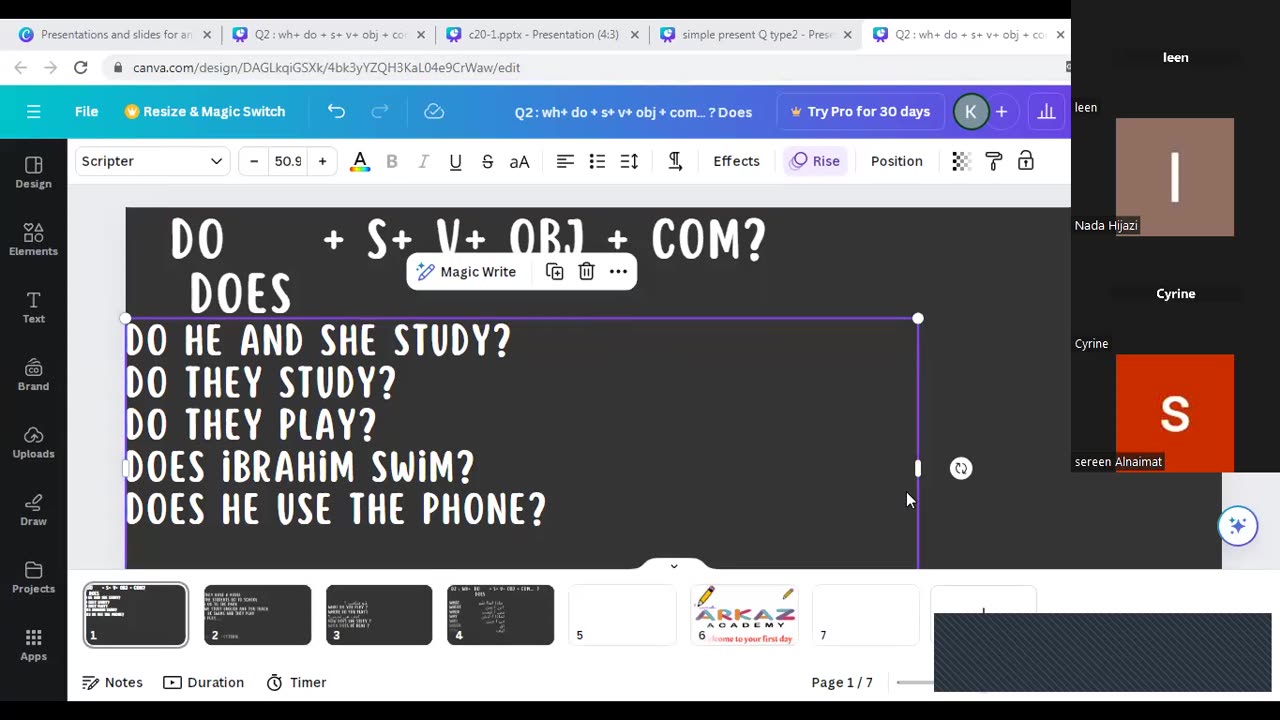Duplicate the selected text box
This screenshot has width=1280, height=720.
(554, 272)
